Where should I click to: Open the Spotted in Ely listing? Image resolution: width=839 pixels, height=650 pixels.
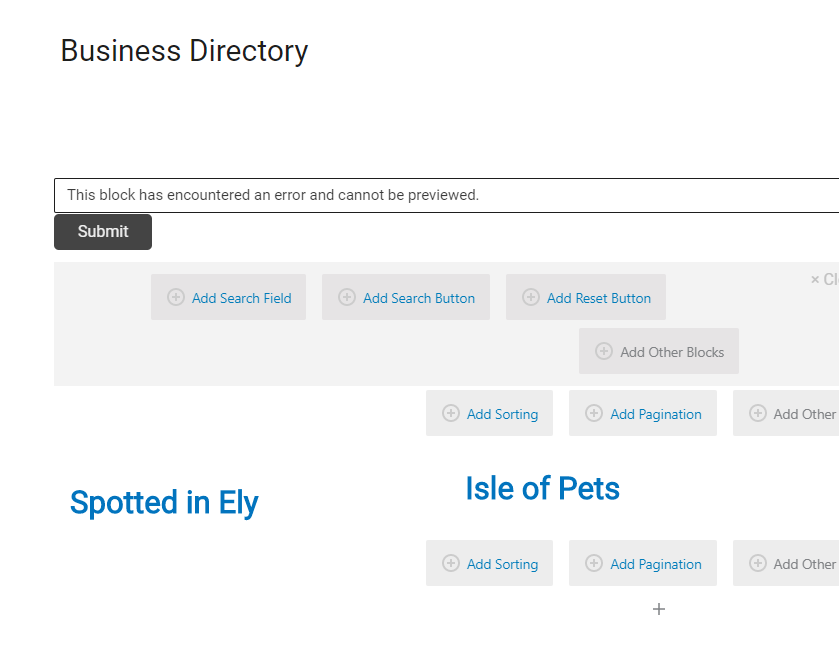[164, 502]
